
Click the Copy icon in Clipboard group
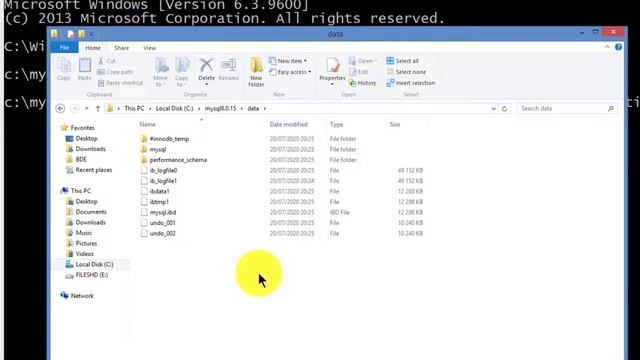point(64,65)
